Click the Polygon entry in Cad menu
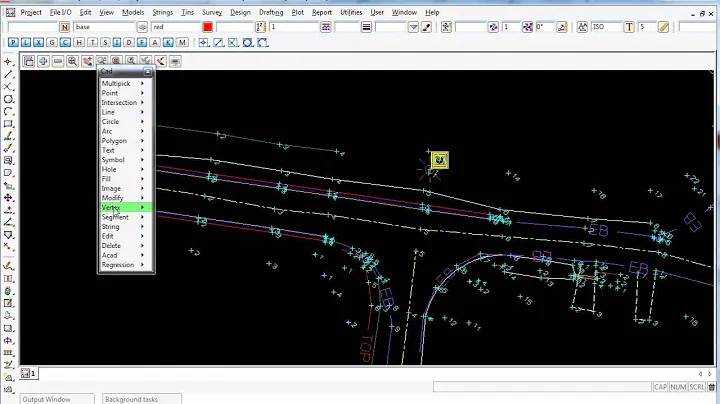 [126, 140]
